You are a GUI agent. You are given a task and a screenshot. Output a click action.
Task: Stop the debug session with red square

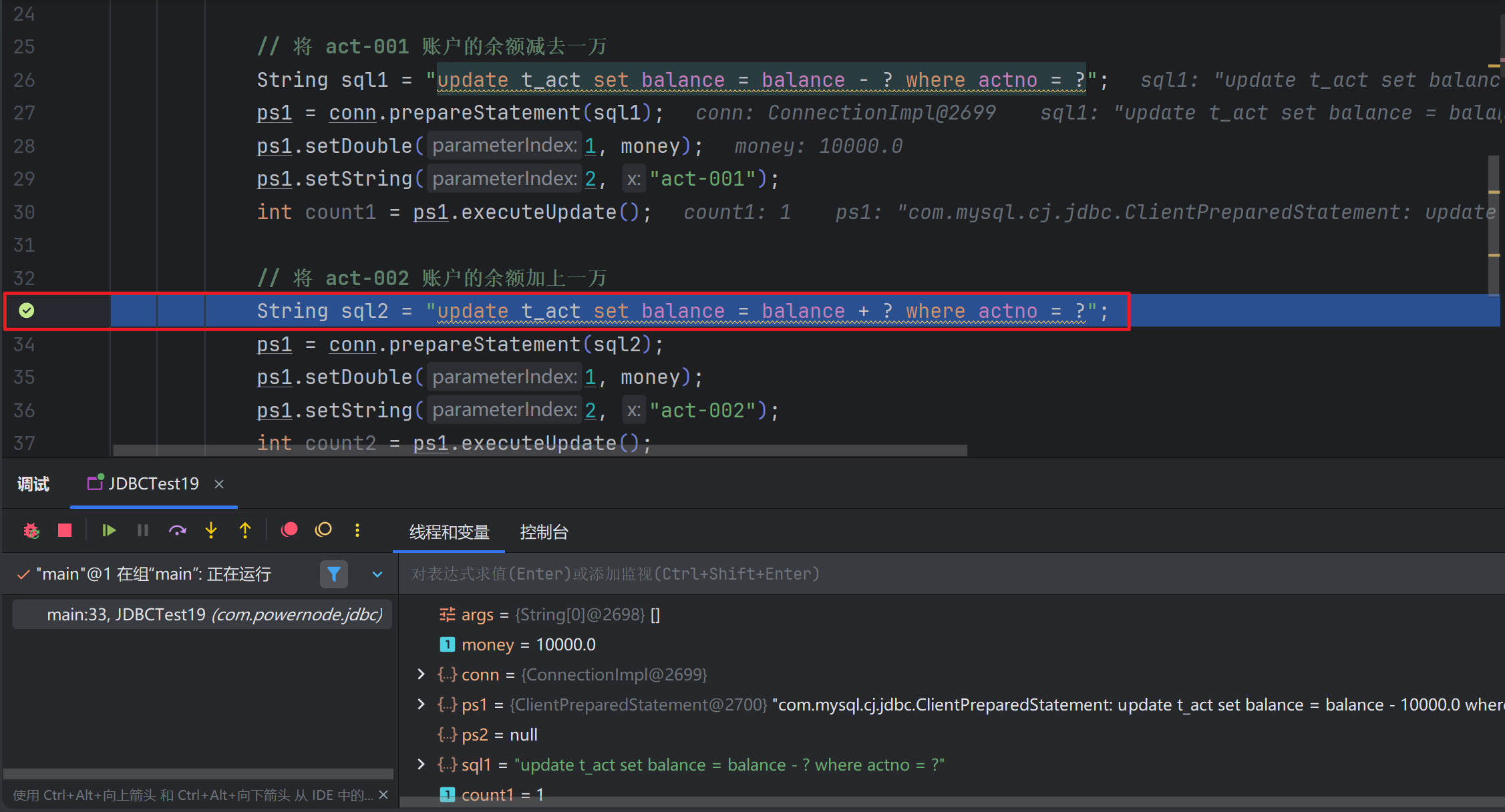[x=65, y=531]
